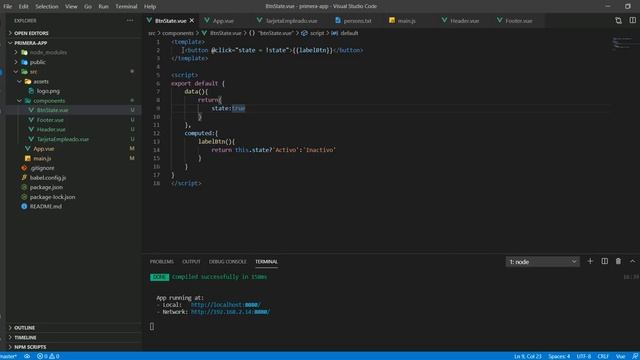Viewport: 640px width, 360px height.
Task: Open Explorer more actions ellipsis
Action: (x=130, y=20)
